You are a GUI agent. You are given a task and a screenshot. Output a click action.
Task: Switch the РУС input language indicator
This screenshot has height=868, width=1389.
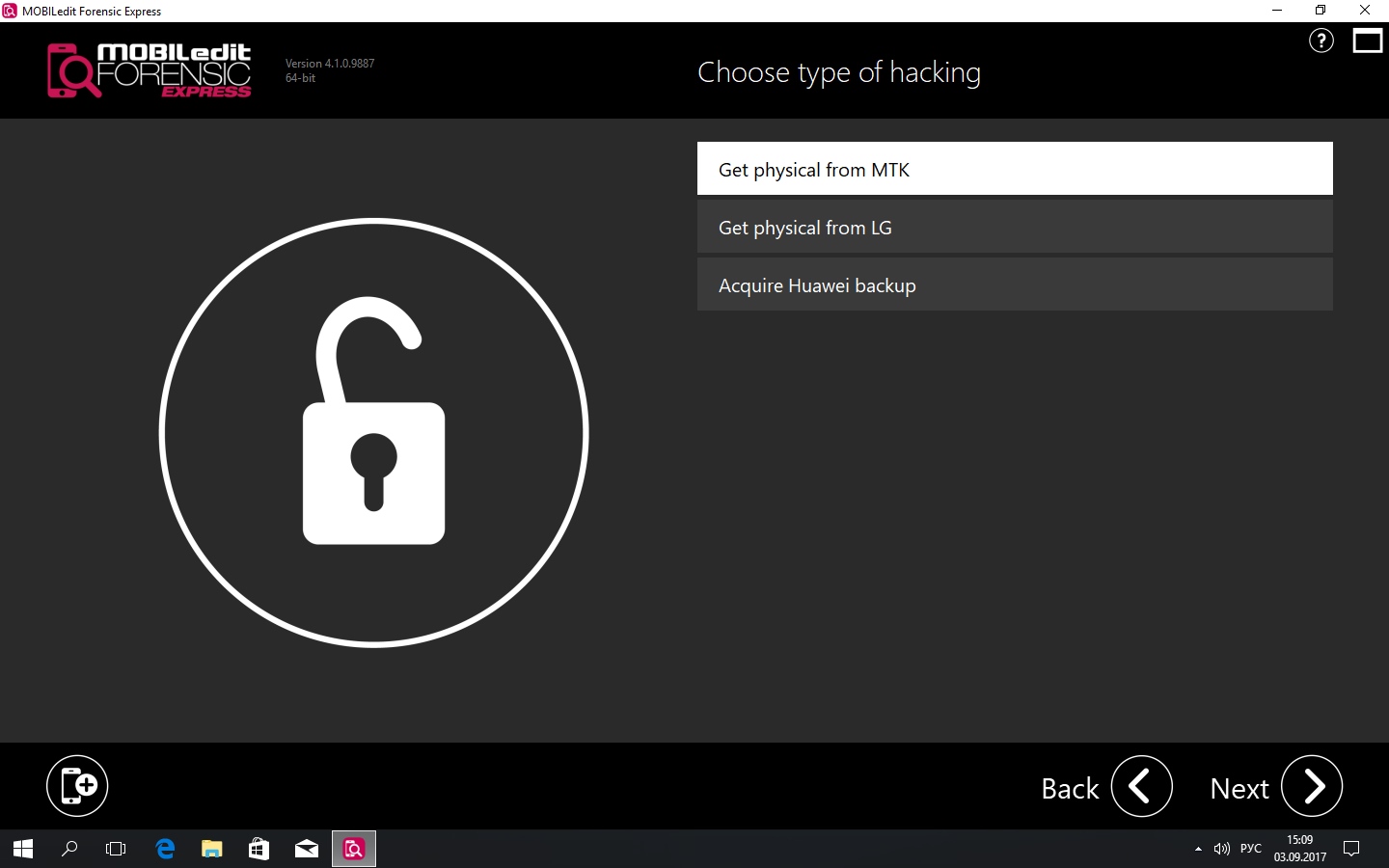pyautogui.click(x=1251, y=849)
